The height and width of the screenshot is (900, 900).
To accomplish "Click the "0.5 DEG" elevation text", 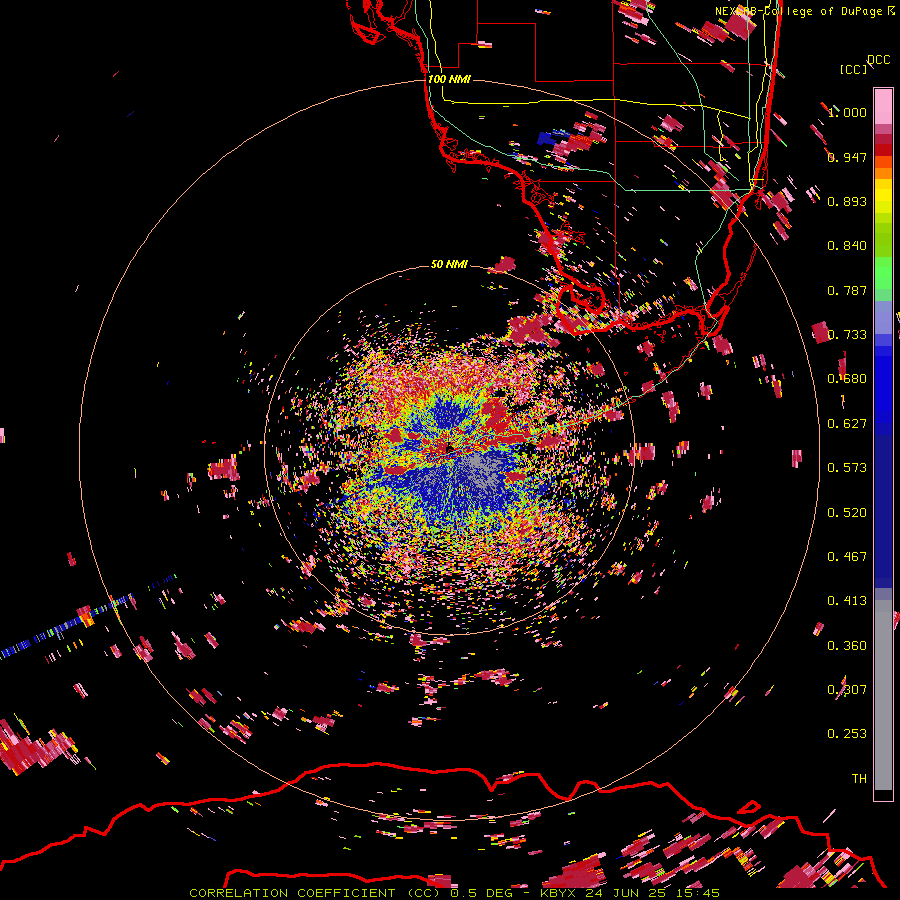I will point(481,893).
